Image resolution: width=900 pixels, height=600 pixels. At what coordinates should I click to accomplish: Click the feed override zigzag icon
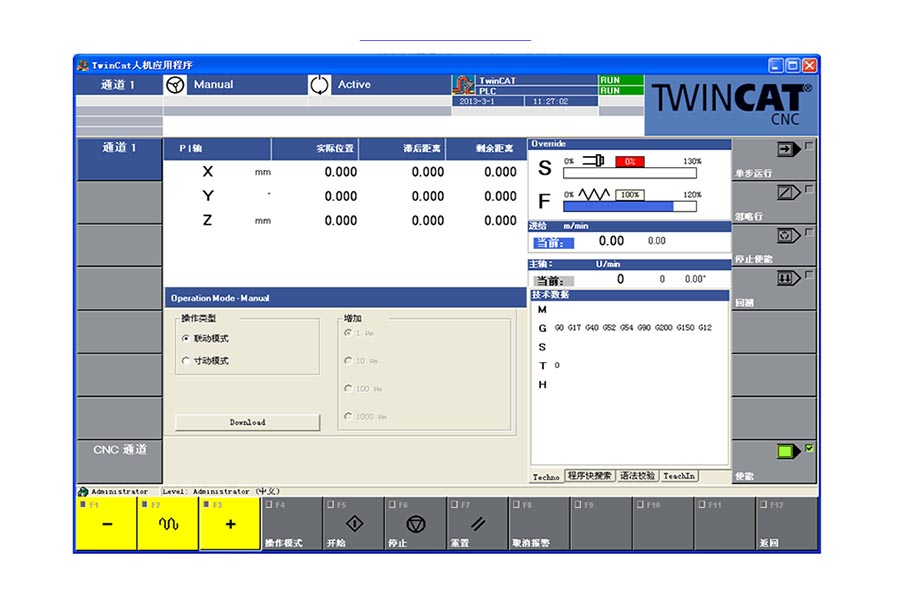(593, 195)
